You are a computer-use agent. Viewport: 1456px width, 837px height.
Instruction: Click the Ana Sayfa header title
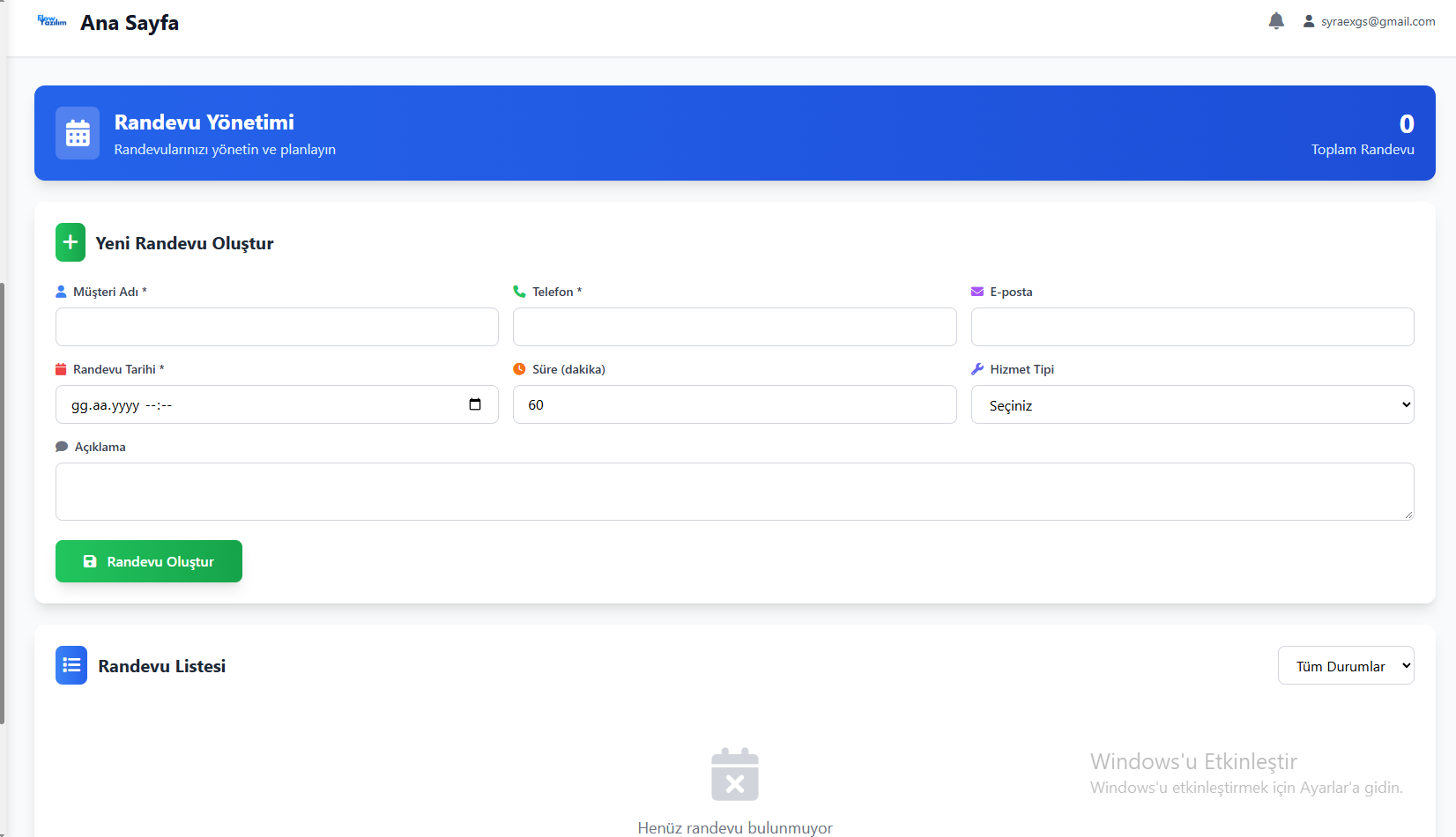[130, 23]
